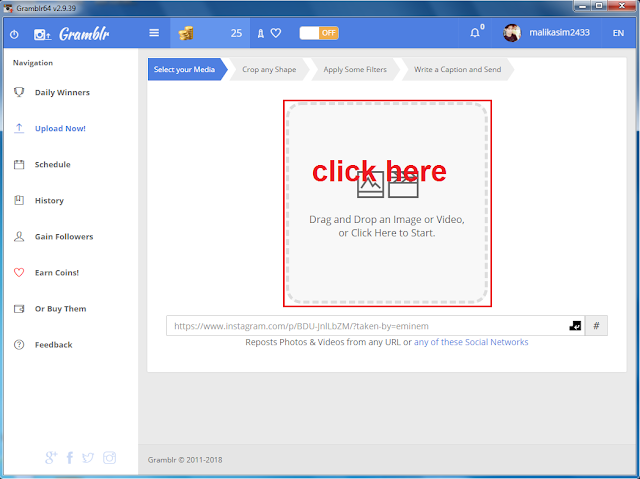Click the video clapperboard icon in drop zone

(x=403, y=184)
